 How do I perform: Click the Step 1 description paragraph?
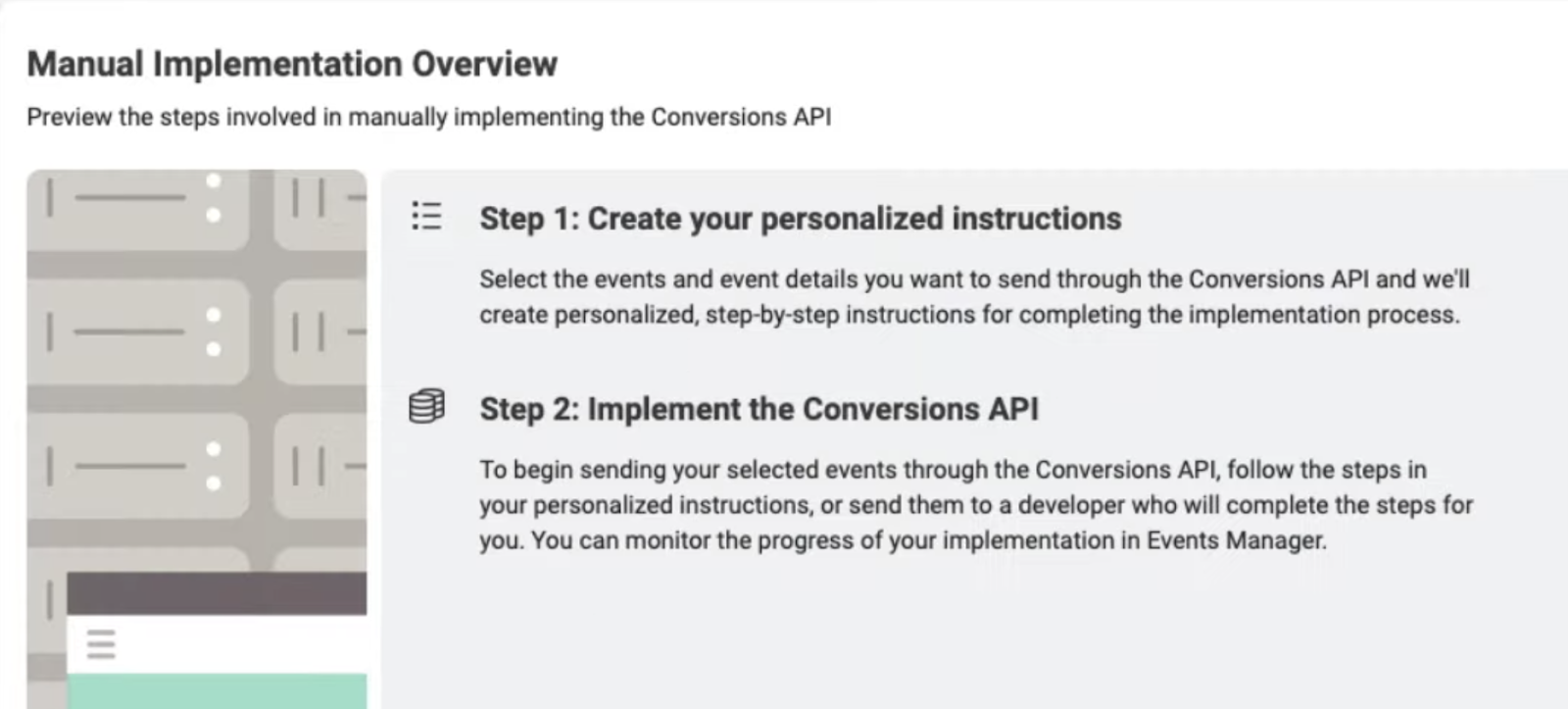tap(975, 296)
